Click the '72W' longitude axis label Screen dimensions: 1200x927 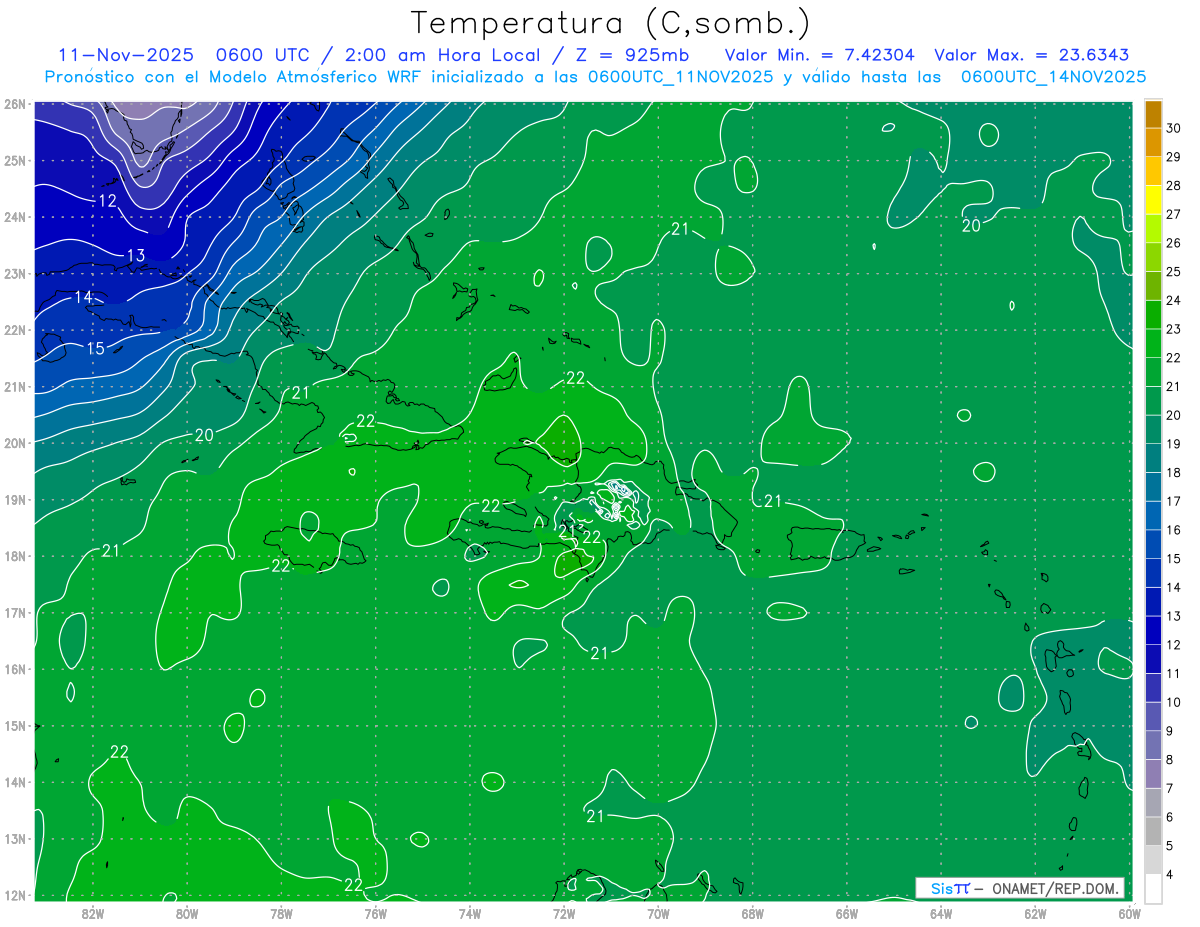click(x=564, y=912)
